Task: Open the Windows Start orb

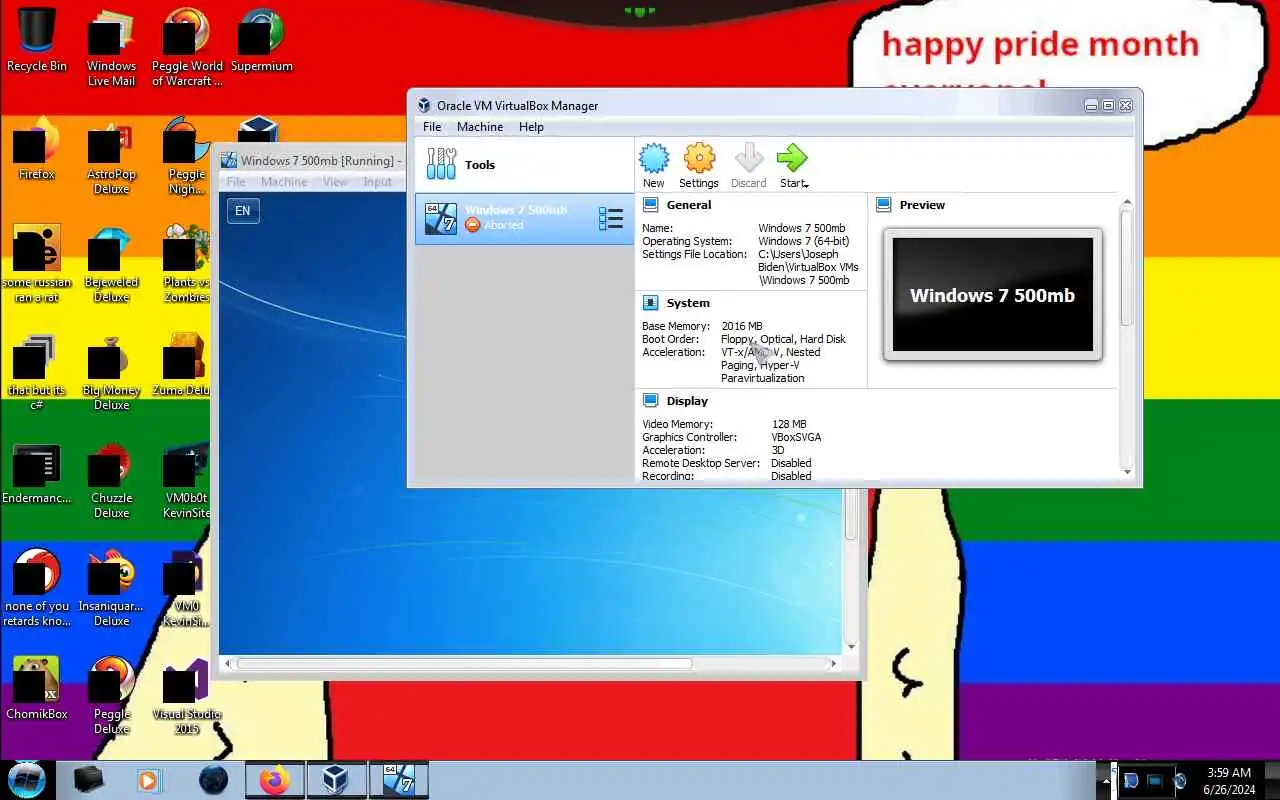Action: (x=25, y=780)
